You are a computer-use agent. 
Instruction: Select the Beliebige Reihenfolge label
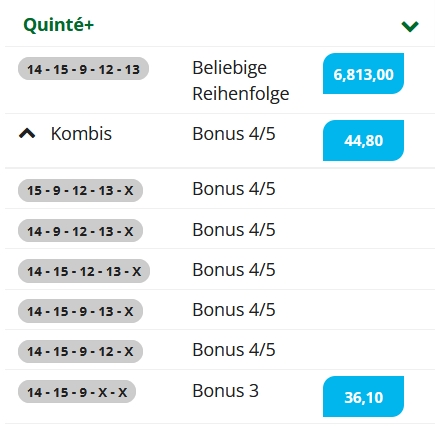point(241,81)
